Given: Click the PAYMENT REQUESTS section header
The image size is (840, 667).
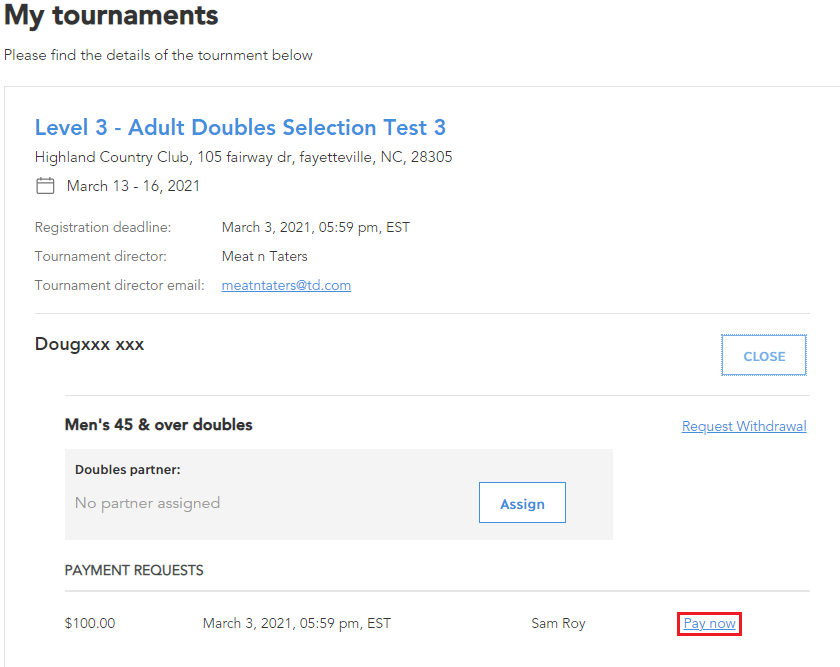Looking at the screenshot, I should click(134, 570).
